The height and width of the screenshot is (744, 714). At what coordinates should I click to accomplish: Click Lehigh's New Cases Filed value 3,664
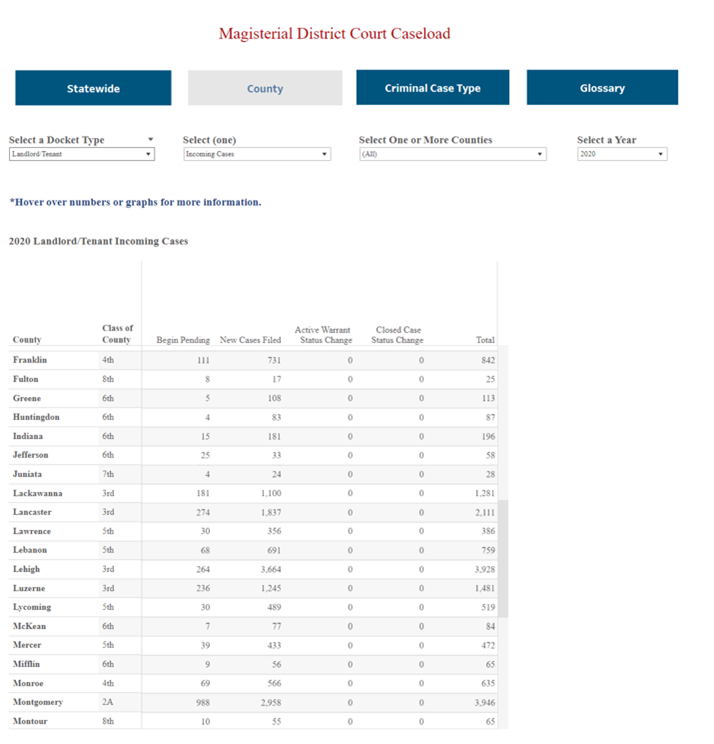pos(271,569)
